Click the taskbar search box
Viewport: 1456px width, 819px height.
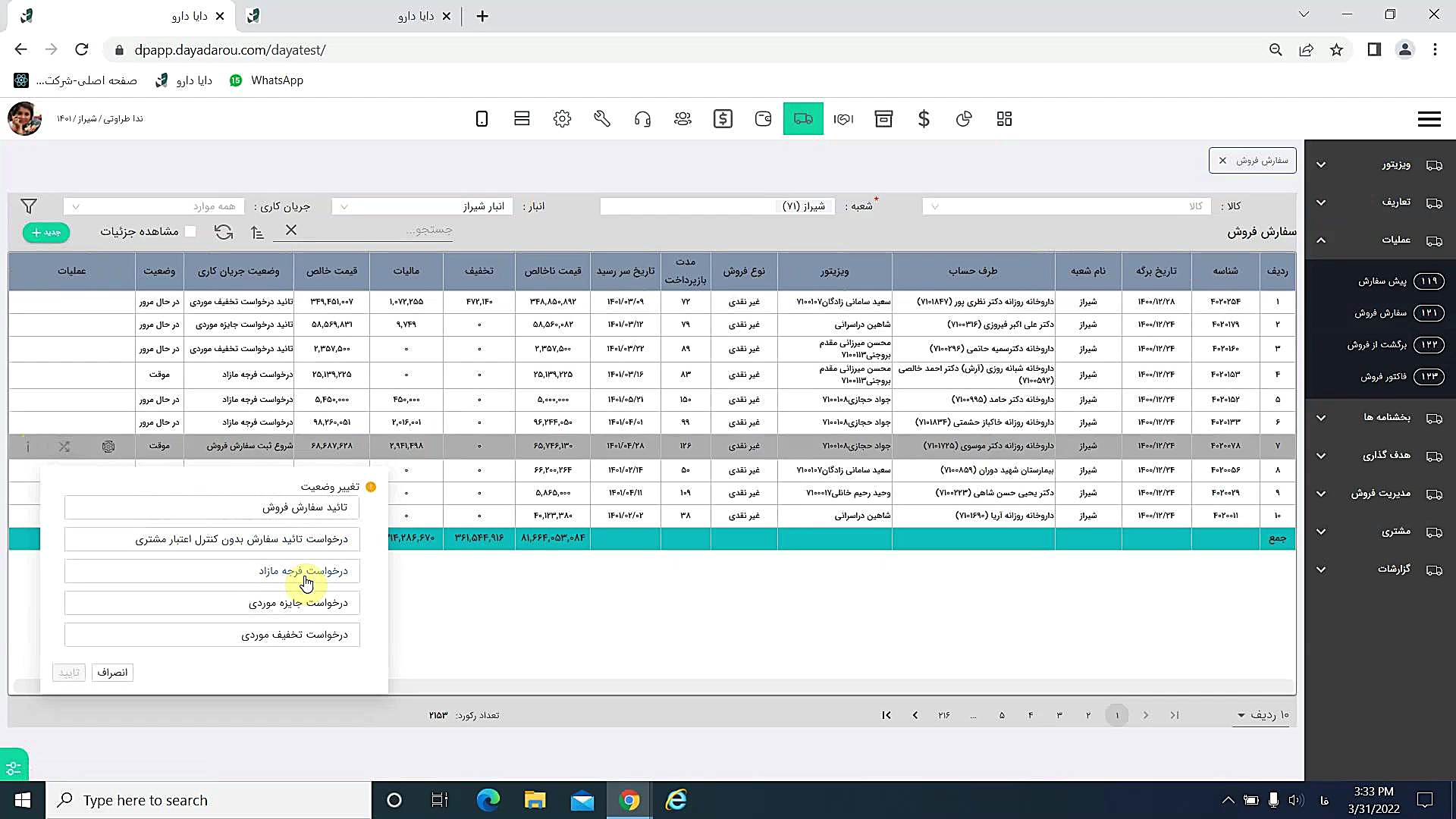click(209, 800)
